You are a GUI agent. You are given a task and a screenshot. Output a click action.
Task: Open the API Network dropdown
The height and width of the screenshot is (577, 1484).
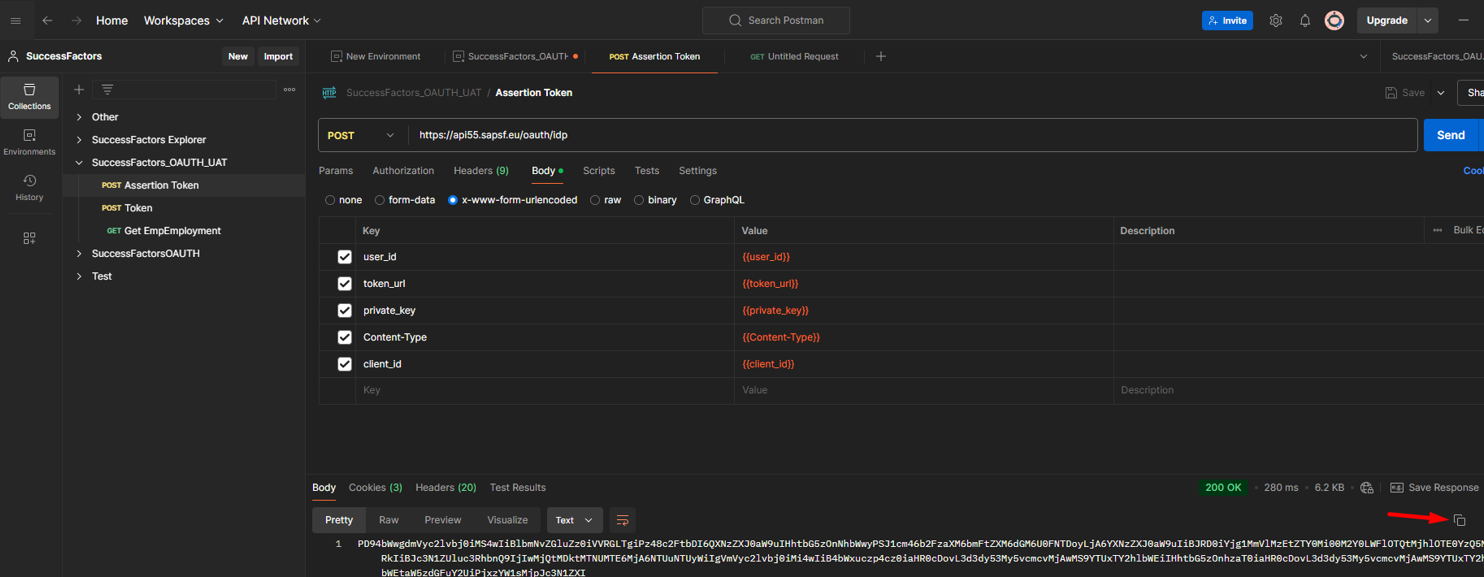click(x=281, y=20)
